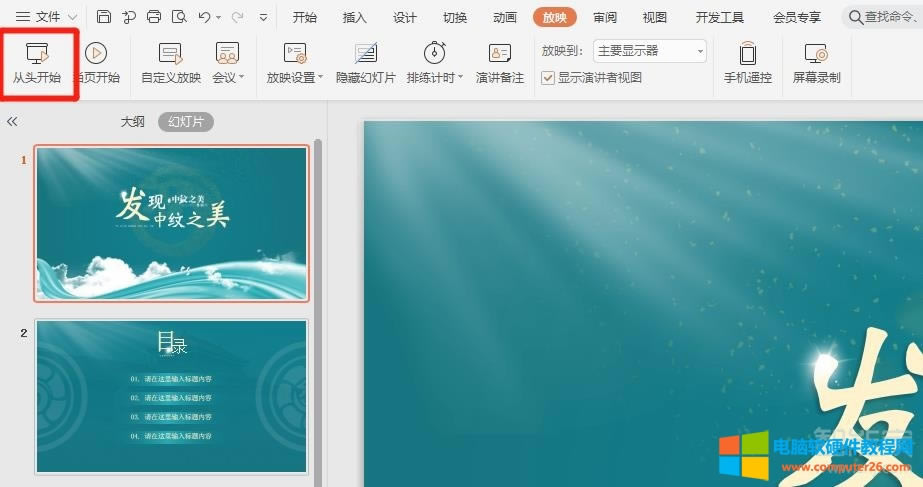Open 自定义放映 custom slideshow
Screen dimensions: 923x487
click(x=170, y=62)
